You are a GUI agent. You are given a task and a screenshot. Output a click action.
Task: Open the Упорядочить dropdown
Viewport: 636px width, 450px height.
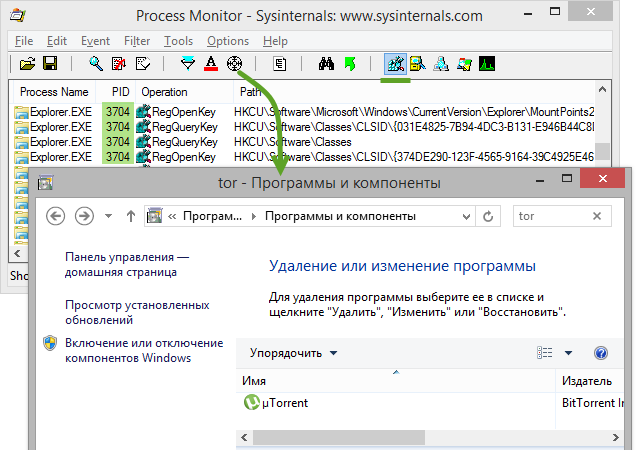pos(294,353)
